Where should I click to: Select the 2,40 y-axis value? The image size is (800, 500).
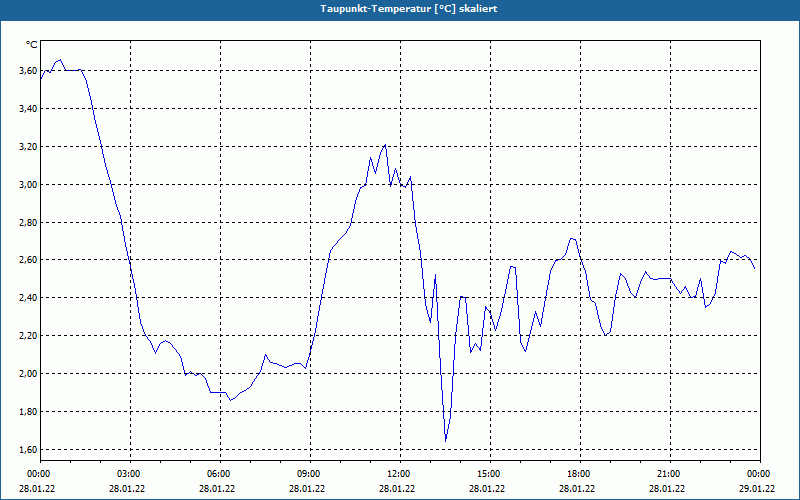coord(28,297)
